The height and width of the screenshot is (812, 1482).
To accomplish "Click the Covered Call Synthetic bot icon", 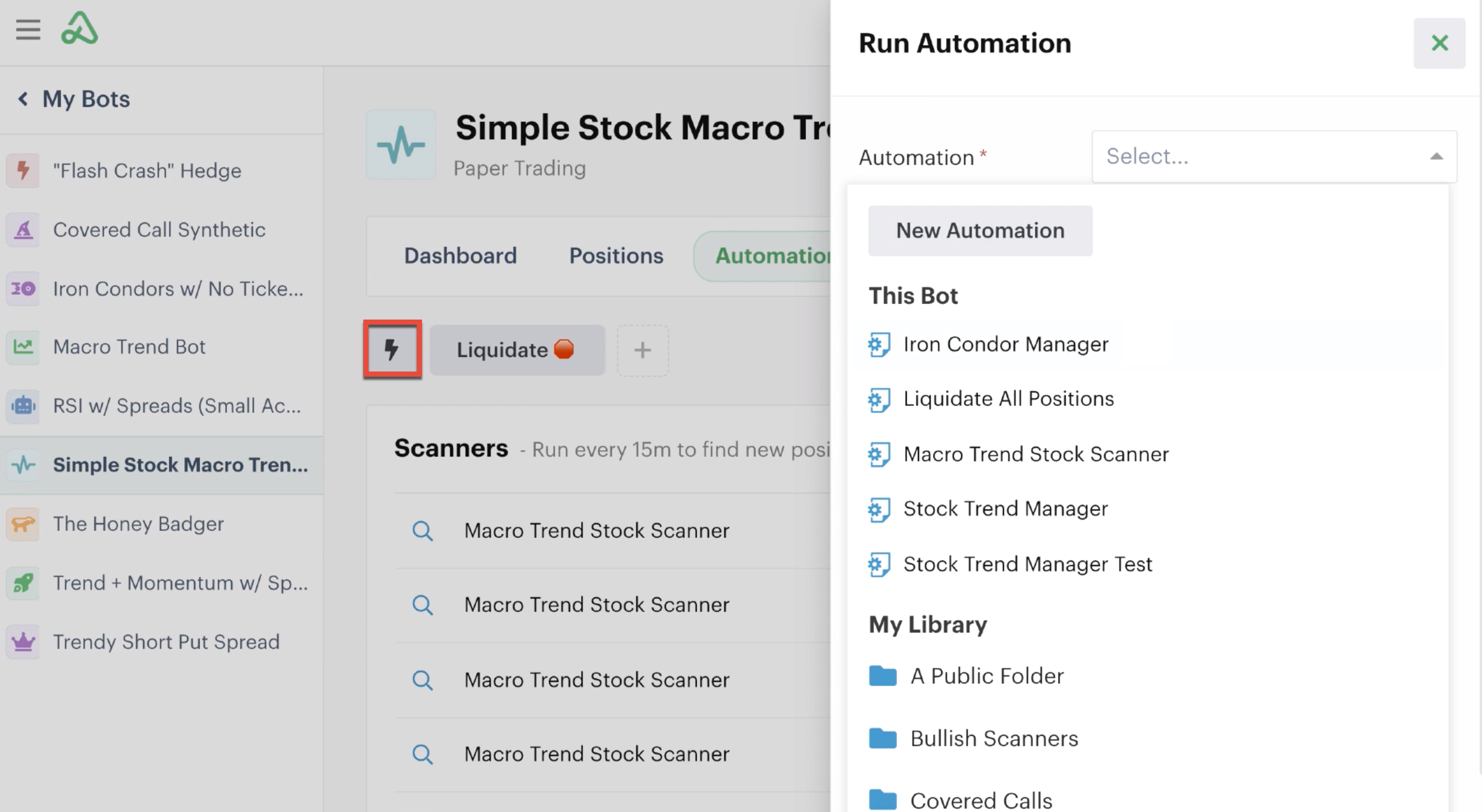I will pyautogui.click(x=23, y=230).
